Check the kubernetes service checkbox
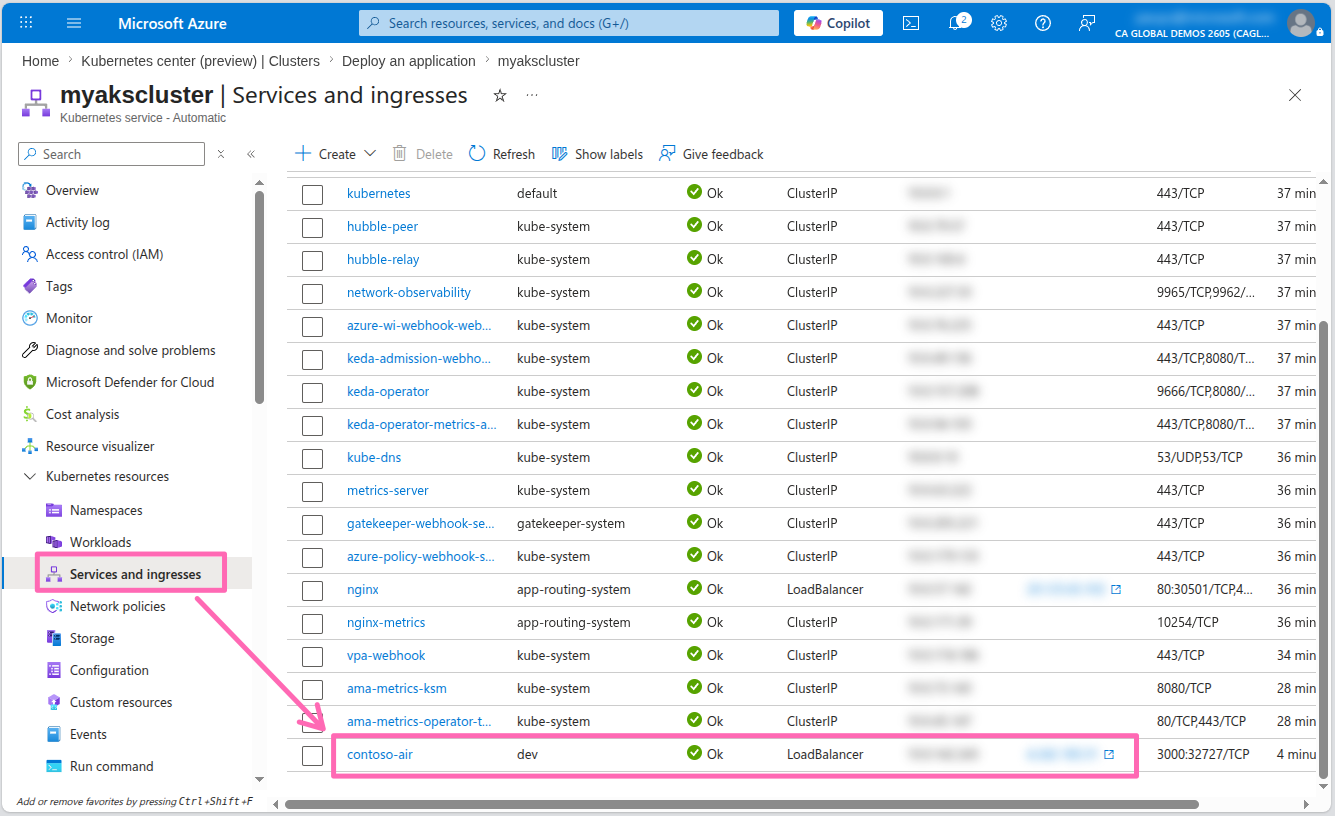This screenshot has height=816, width=1335. pos(312,194)
